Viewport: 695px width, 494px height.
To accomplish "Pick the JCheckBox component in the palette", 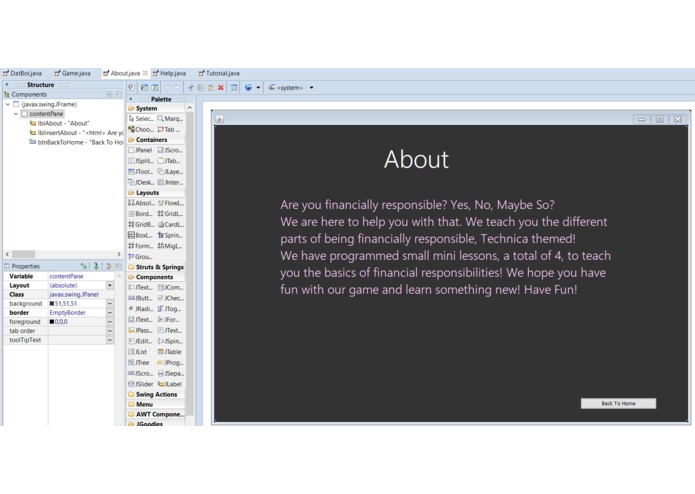I will pos(171,298).
